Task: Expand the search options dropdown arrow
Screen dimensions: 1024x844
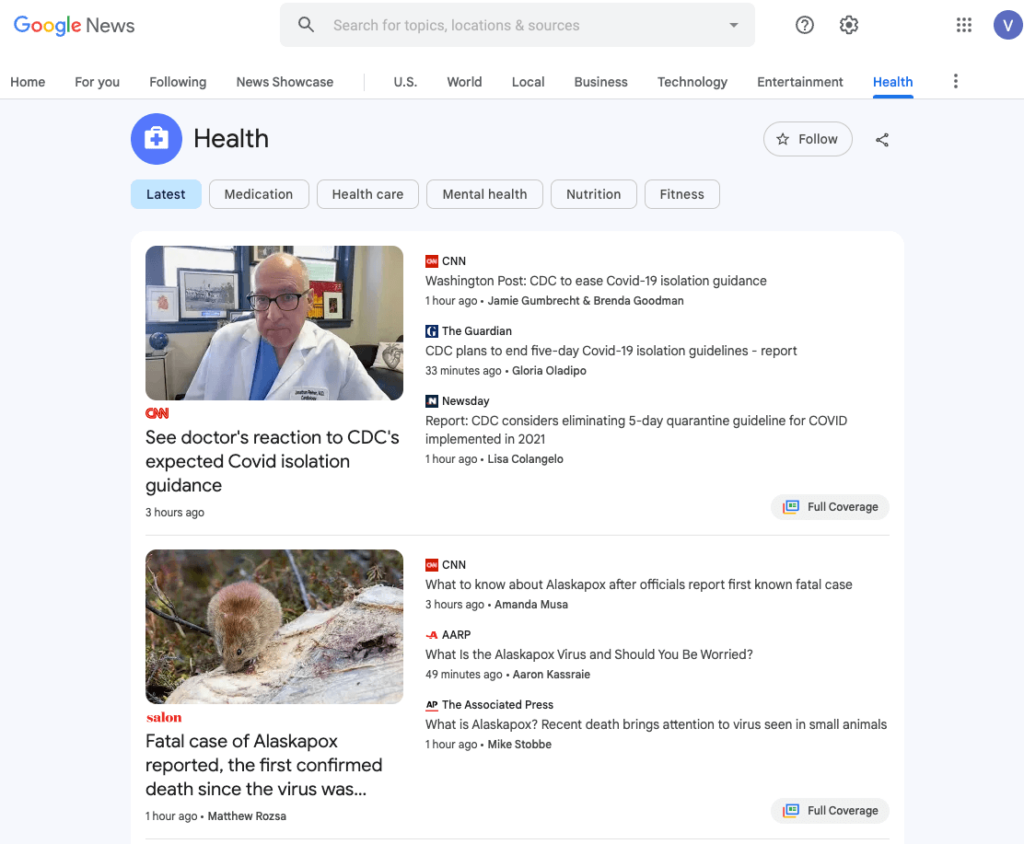Action: pyautogui.click(x=734, y=25)
